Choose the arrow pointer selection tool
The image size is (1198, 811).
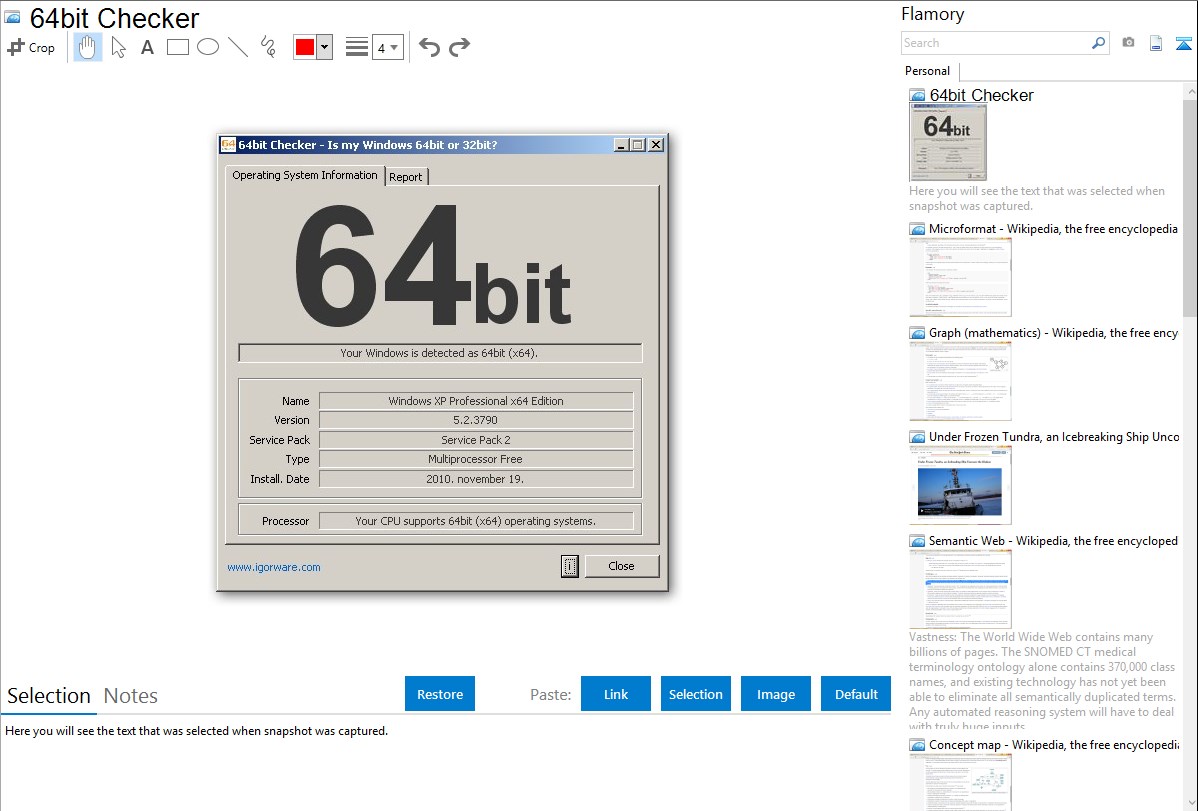coord(118,47)
